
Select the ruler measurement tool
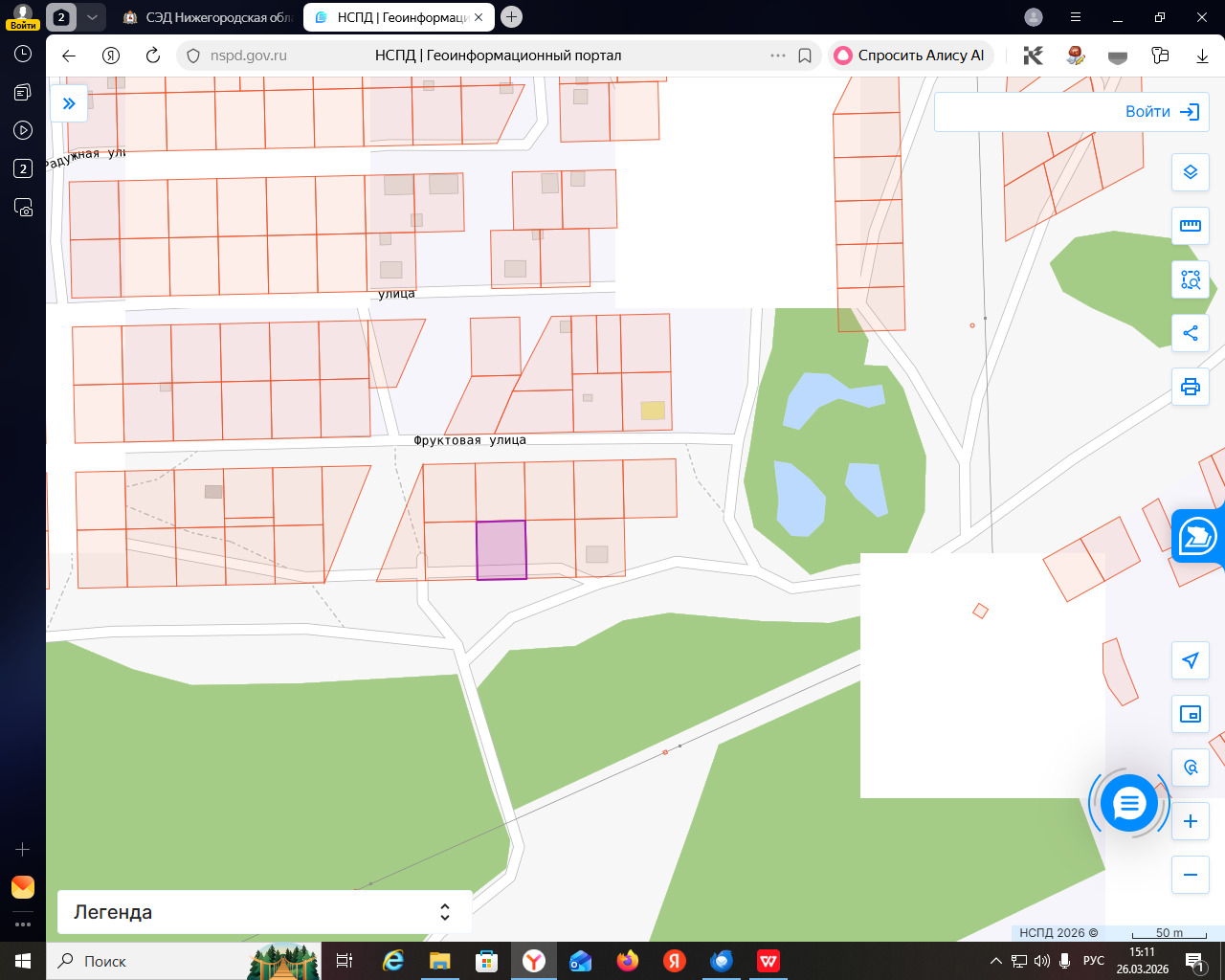pos(1191,226)
